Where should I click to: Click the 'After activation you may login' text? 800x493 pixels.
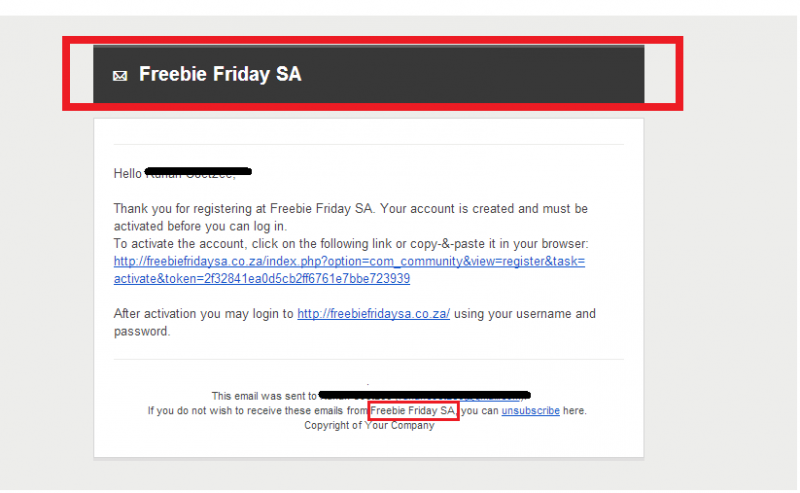pyautogui.click(x=204, y=313)
